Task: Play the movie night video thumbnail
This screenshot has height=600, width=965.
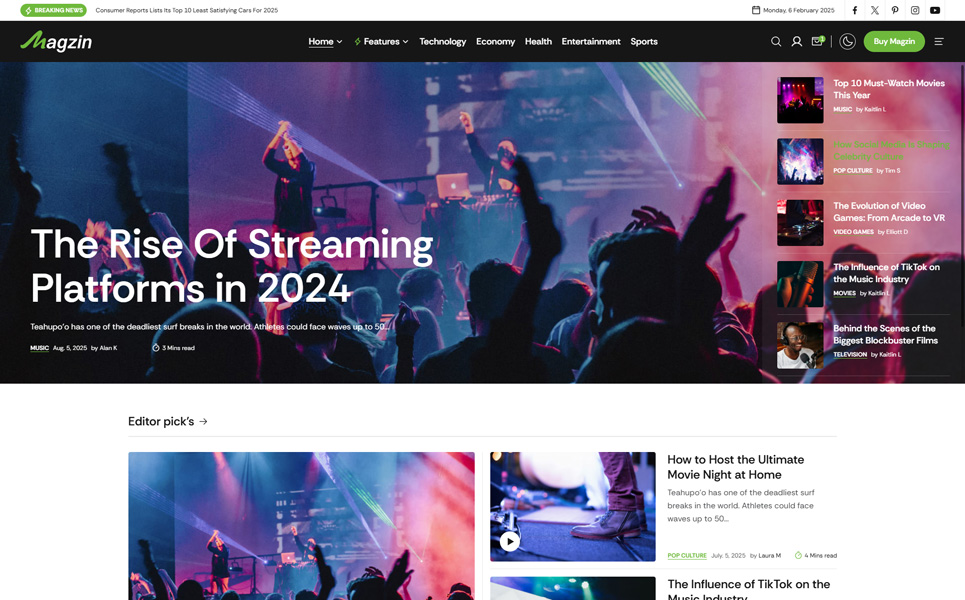Action: 510,541
